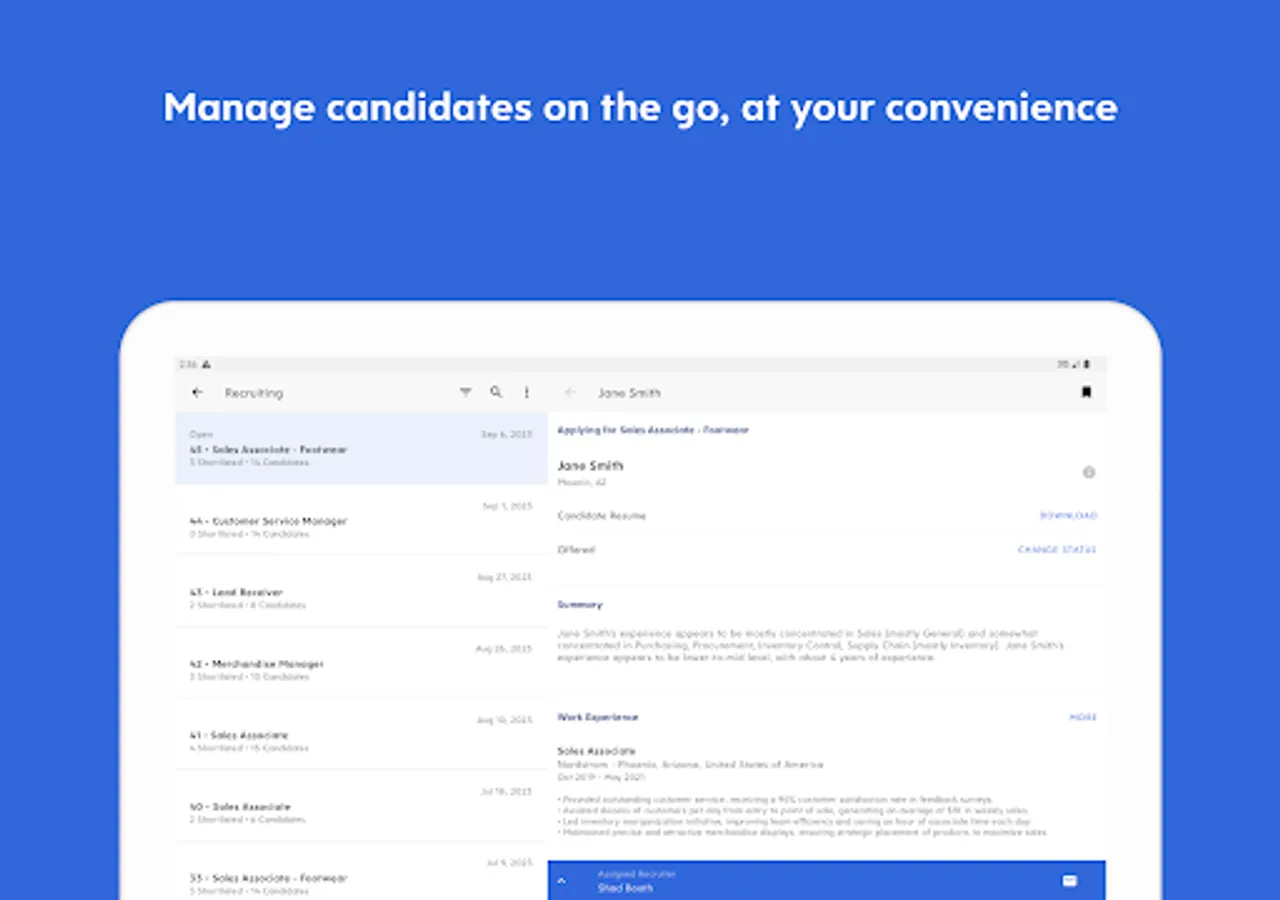Open the message icon in Assigned Recruiter bar

pyautogui.click(x=1069, y=881)
